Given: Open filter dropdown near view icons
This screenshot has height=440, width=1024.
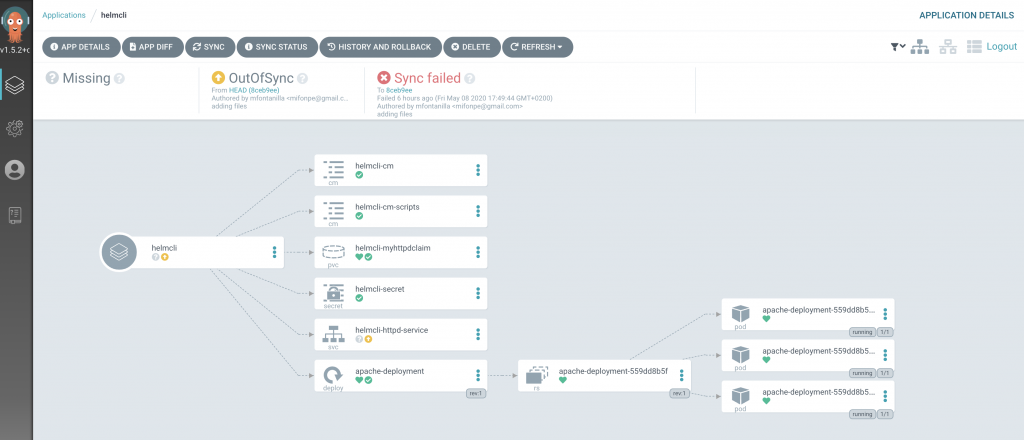Looking at the screenshot, I should coord(898,47).
